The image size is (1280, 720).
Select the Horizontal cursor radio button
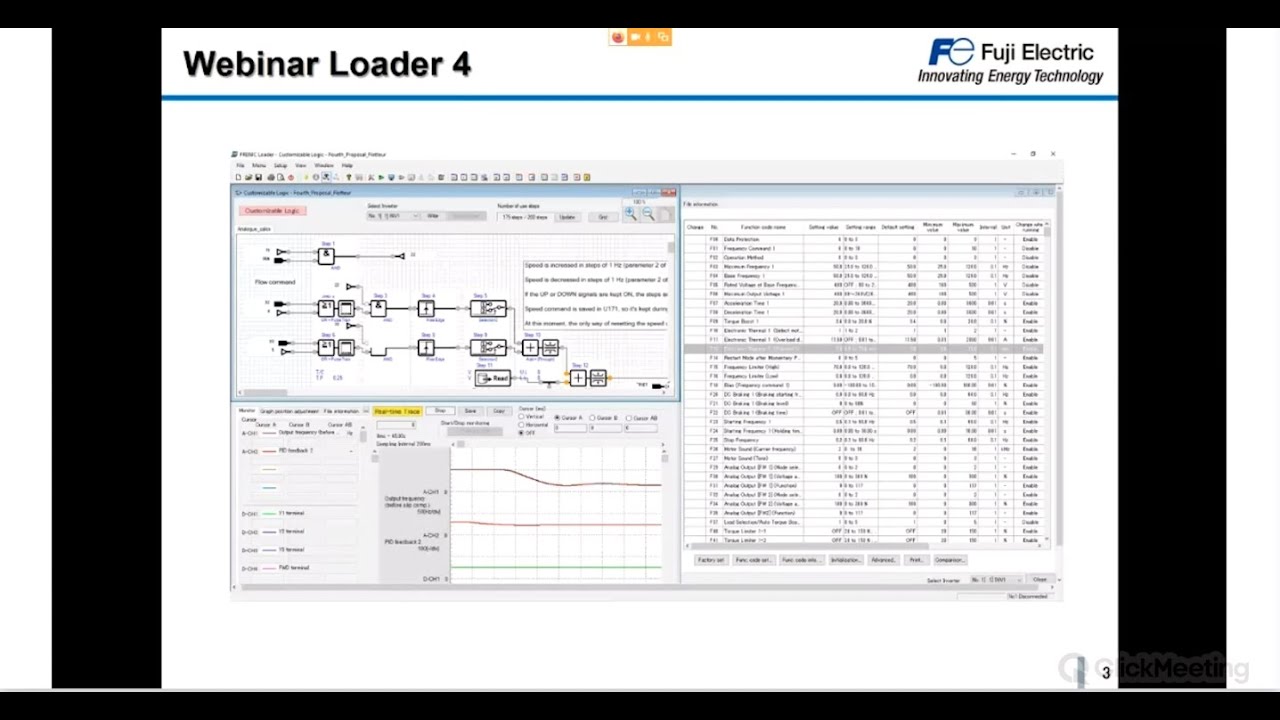[x=521, y=425]
